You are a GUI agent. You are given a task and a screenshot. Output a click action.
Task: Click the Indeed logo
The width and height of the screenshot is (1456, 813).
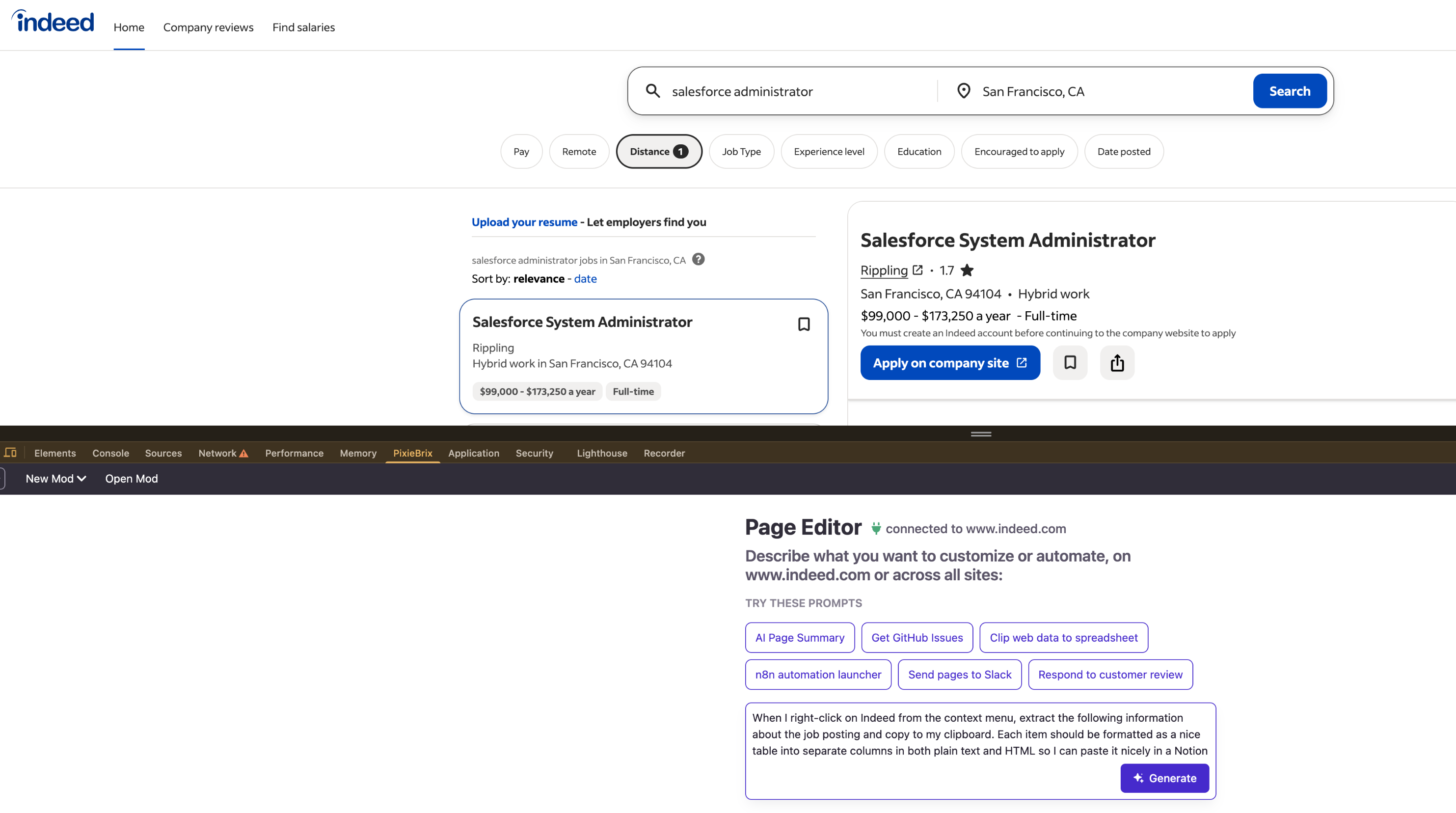pyautogui.click(x=53, y=23)
